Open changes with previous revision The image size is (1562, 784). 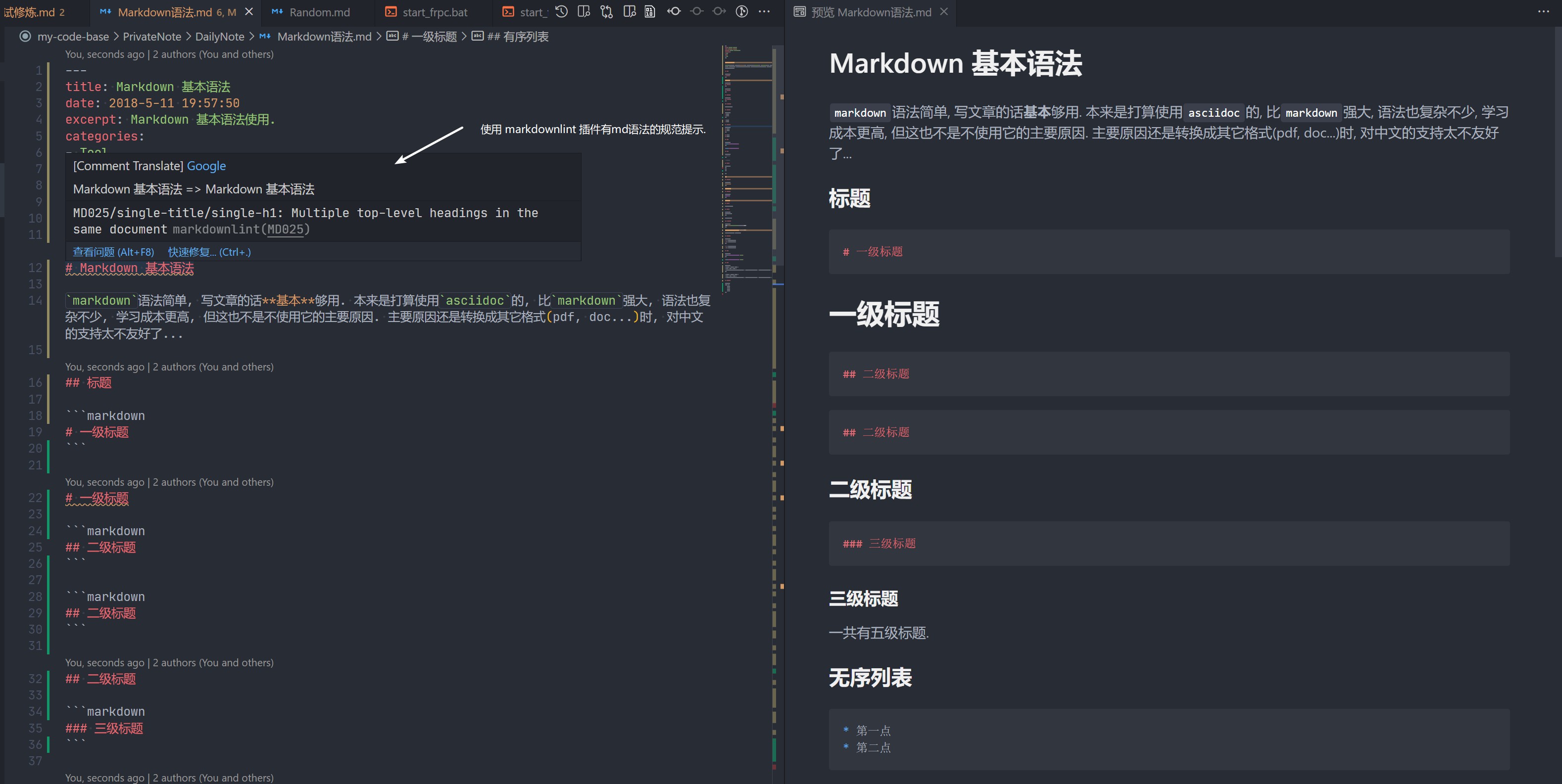[x=674, y=11]
